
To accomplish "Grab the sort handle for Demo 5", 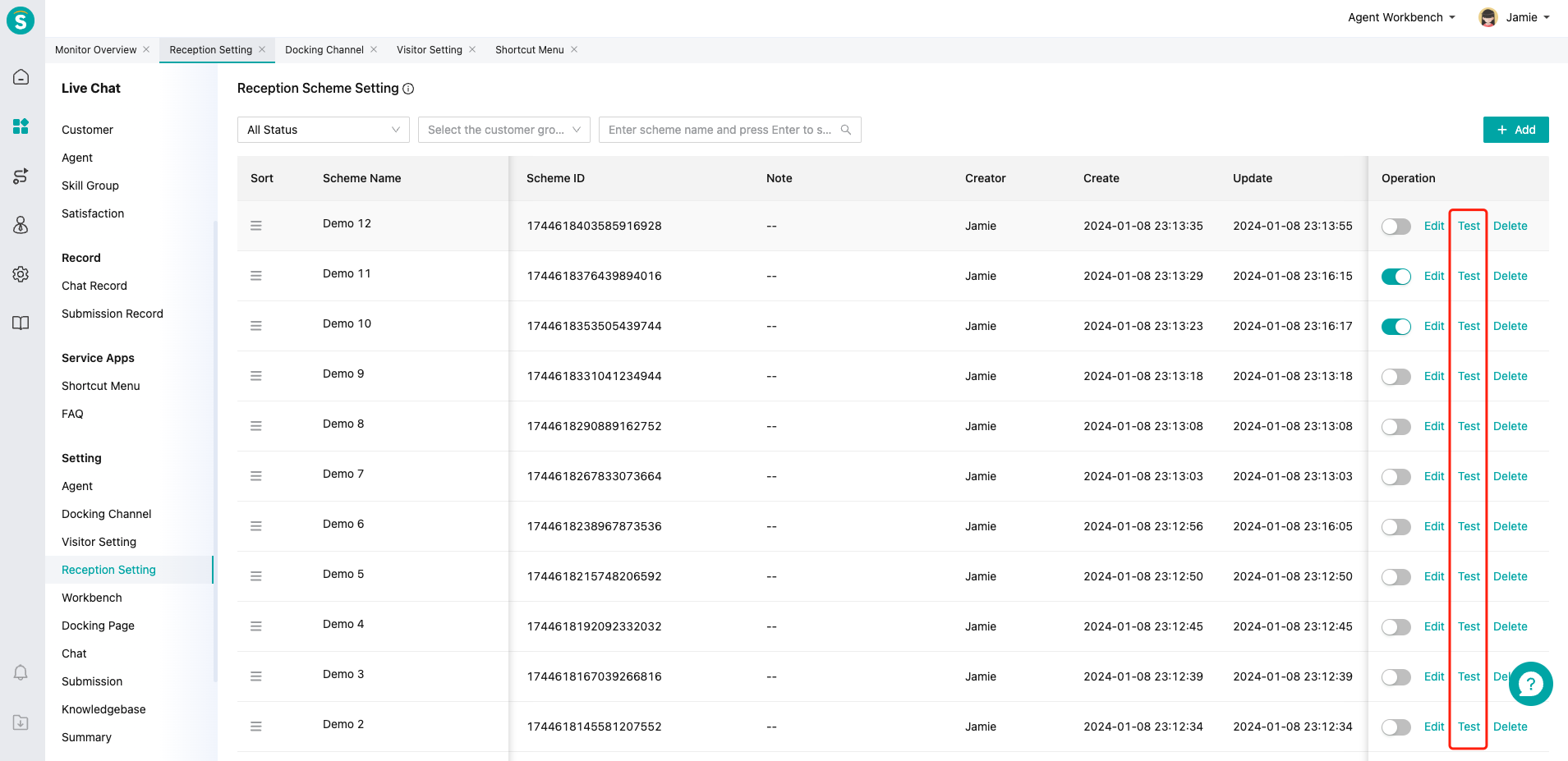I will 256,576.
